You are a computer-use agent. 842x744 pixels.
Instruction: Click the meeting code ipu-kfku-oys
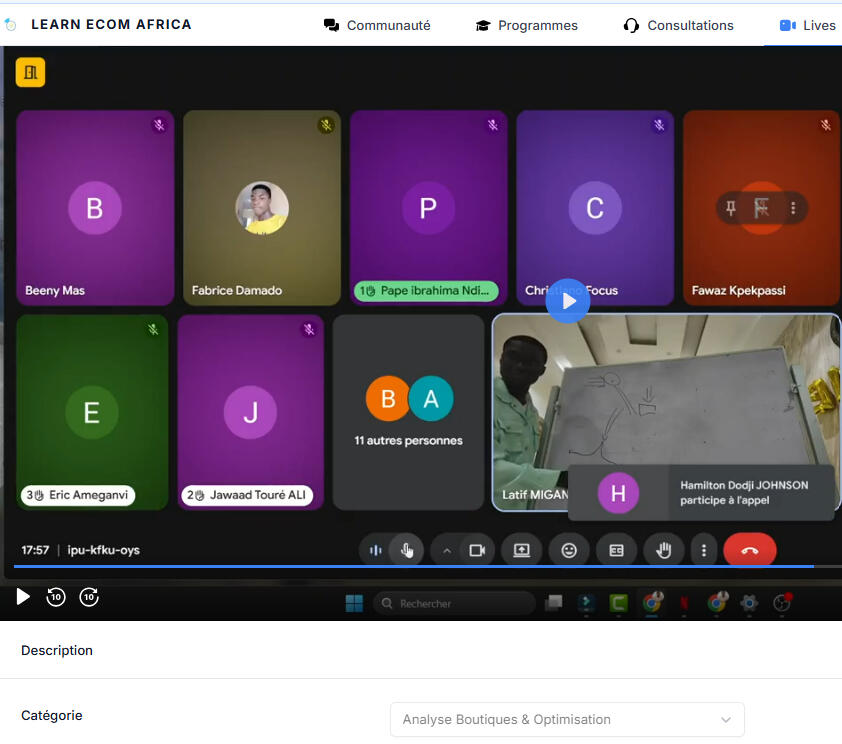point(104,550)
